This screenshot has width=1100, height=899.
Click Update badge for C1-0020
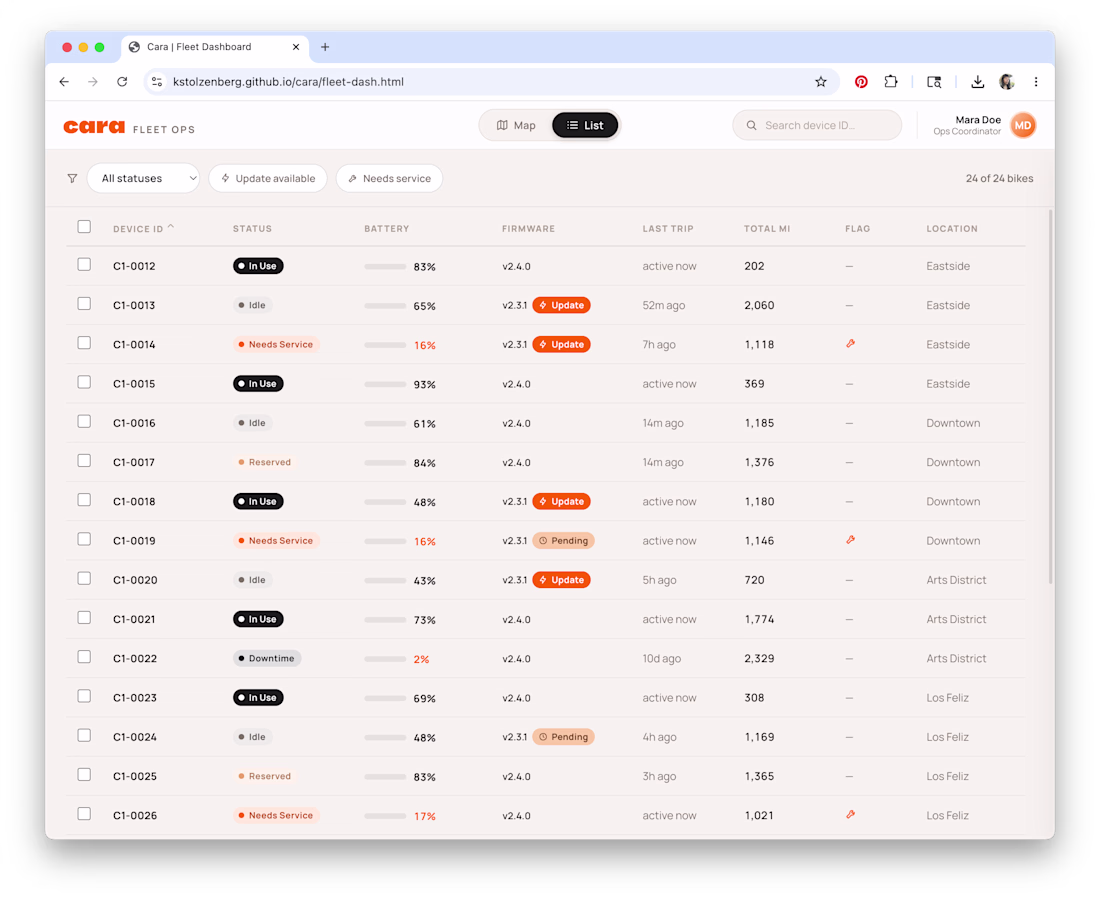pos(561,580)
